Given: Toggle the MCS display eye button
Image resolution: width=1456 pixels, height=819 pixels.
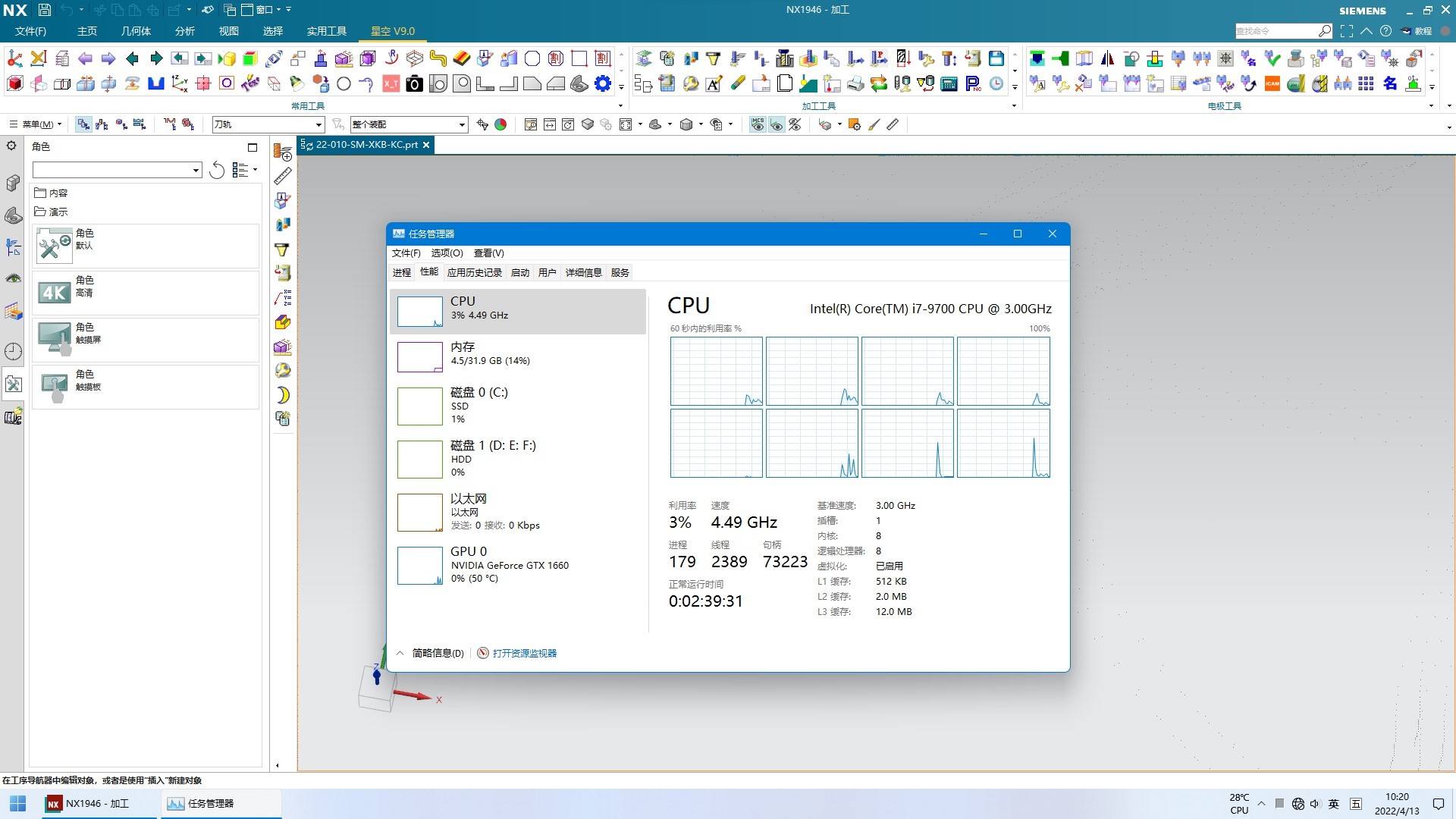Looking at the screenshot, I should tap(758, 124).
